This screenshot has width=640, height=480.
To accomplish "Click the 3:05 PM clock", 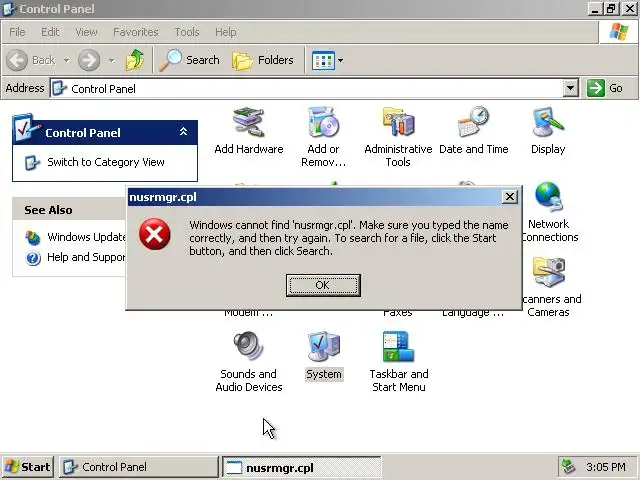I will [606, 467].
